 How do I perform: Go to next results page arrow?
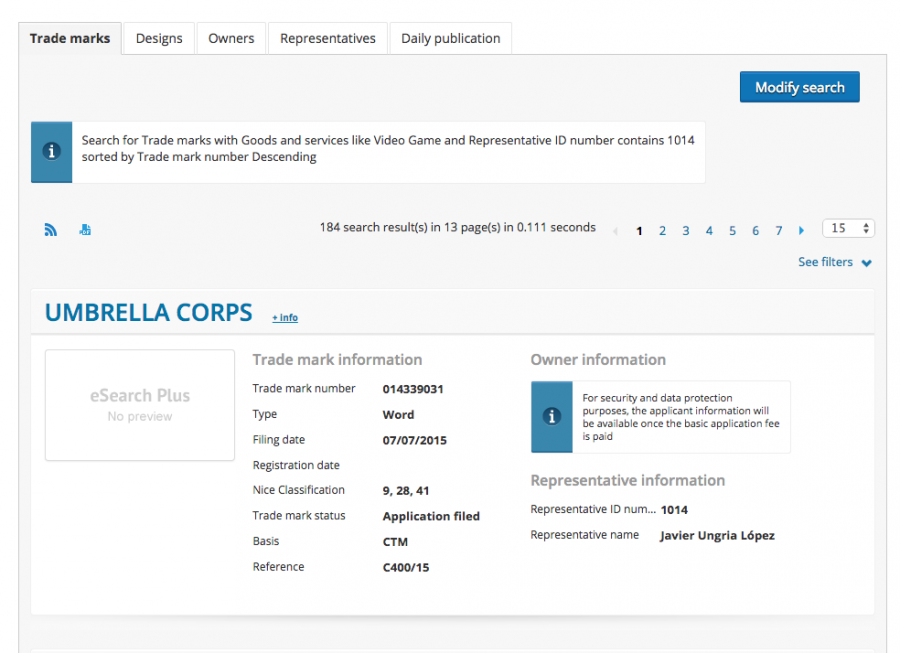tap(801, 231)
